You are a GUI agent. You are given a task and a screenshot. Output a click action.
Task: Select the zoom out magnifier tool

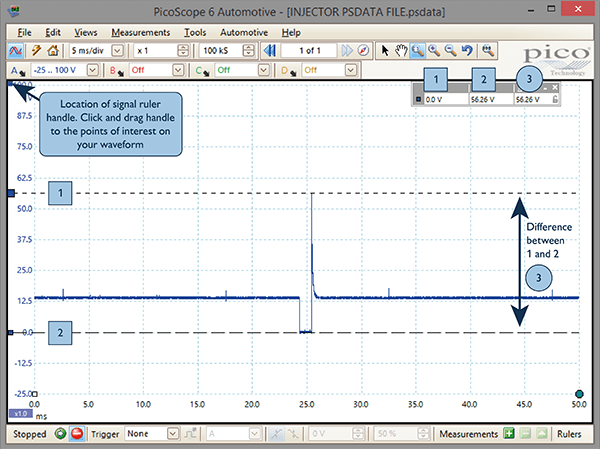pyautogui.click(x=450, y=51)
